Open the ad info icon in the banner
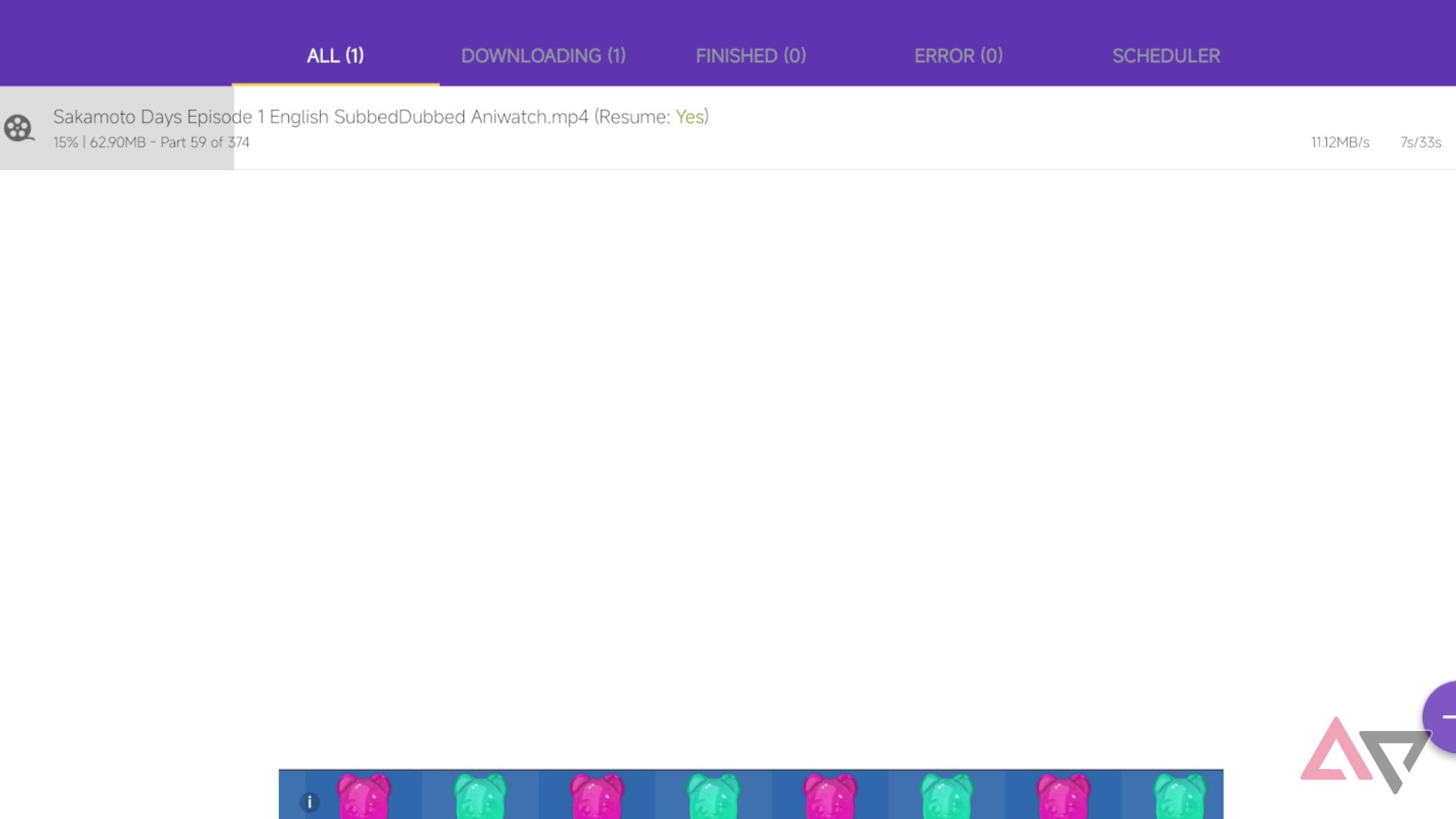1456x819 pixels. tap(309, 802)
